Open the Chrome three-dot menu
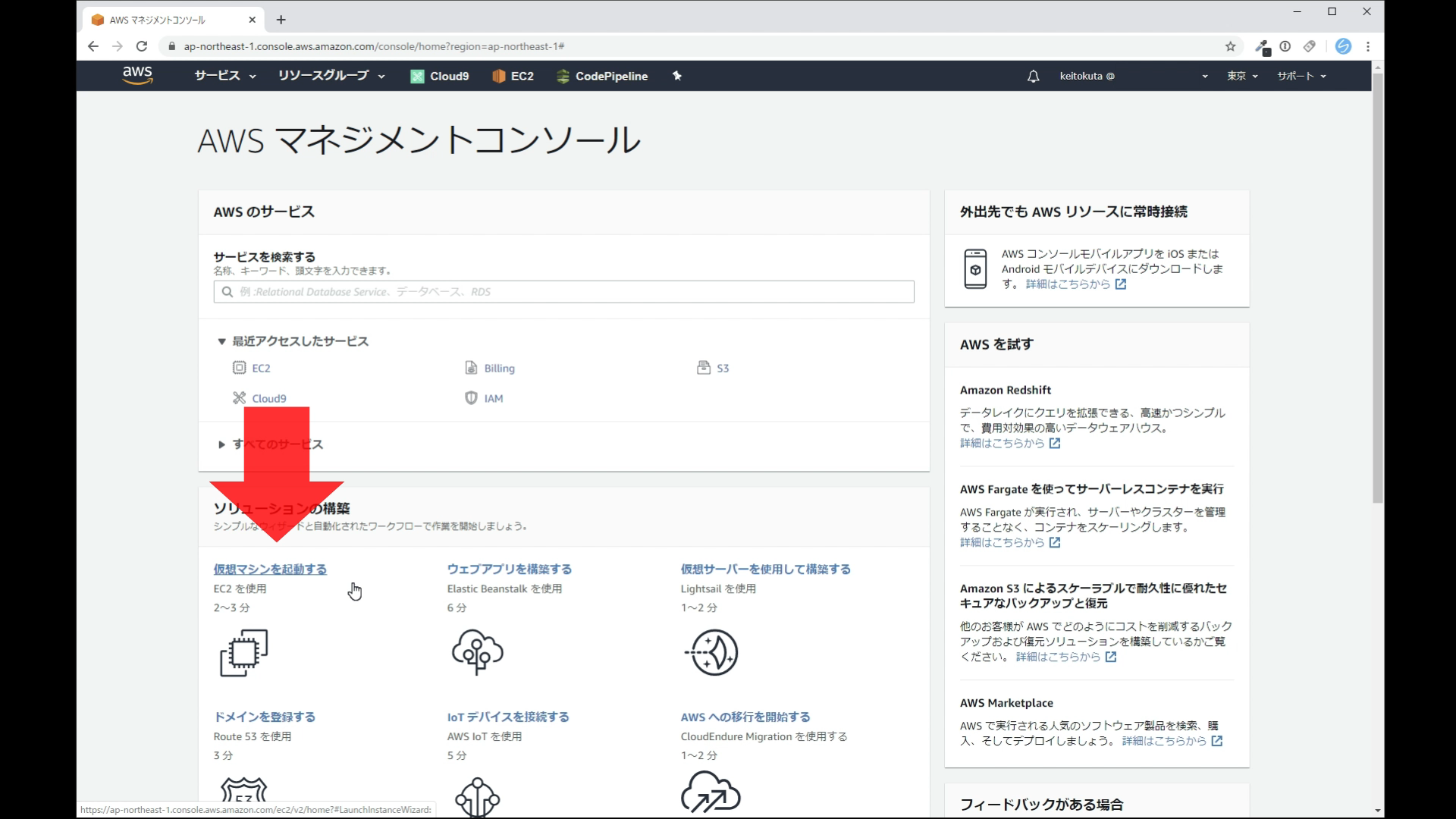Screen dimensions: 1456x819 coord(1368,46)
